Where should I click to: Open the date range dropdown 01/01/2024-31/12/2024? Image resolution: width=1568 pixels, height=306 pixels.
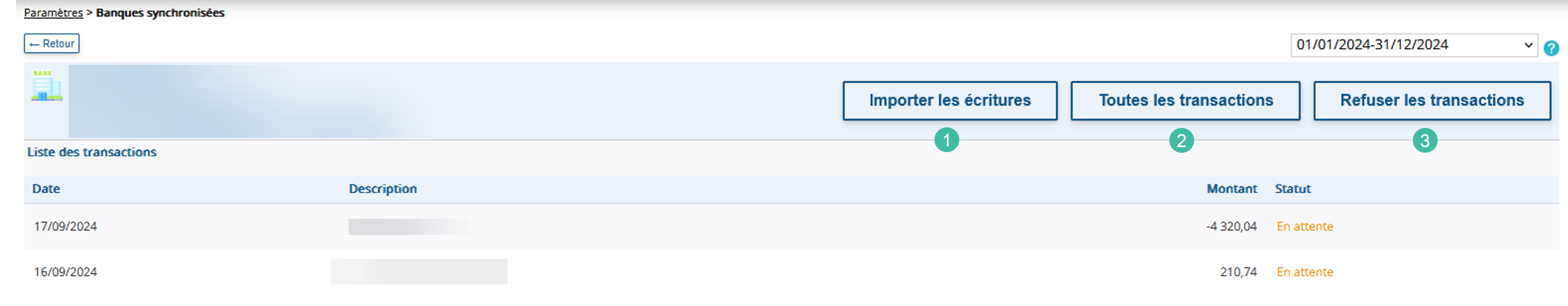1413,45
